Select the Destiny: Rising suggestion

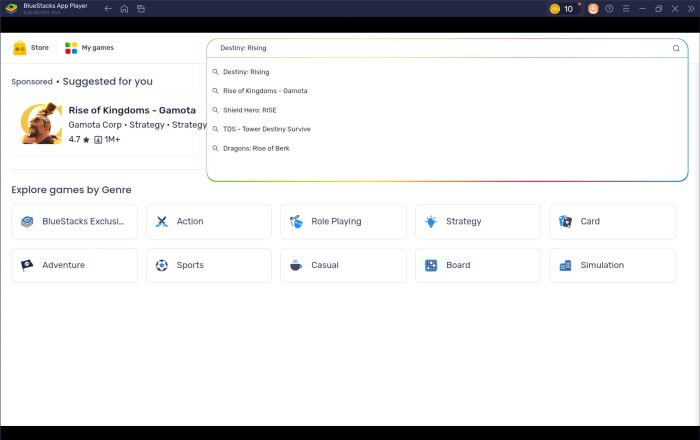point(447,72)
